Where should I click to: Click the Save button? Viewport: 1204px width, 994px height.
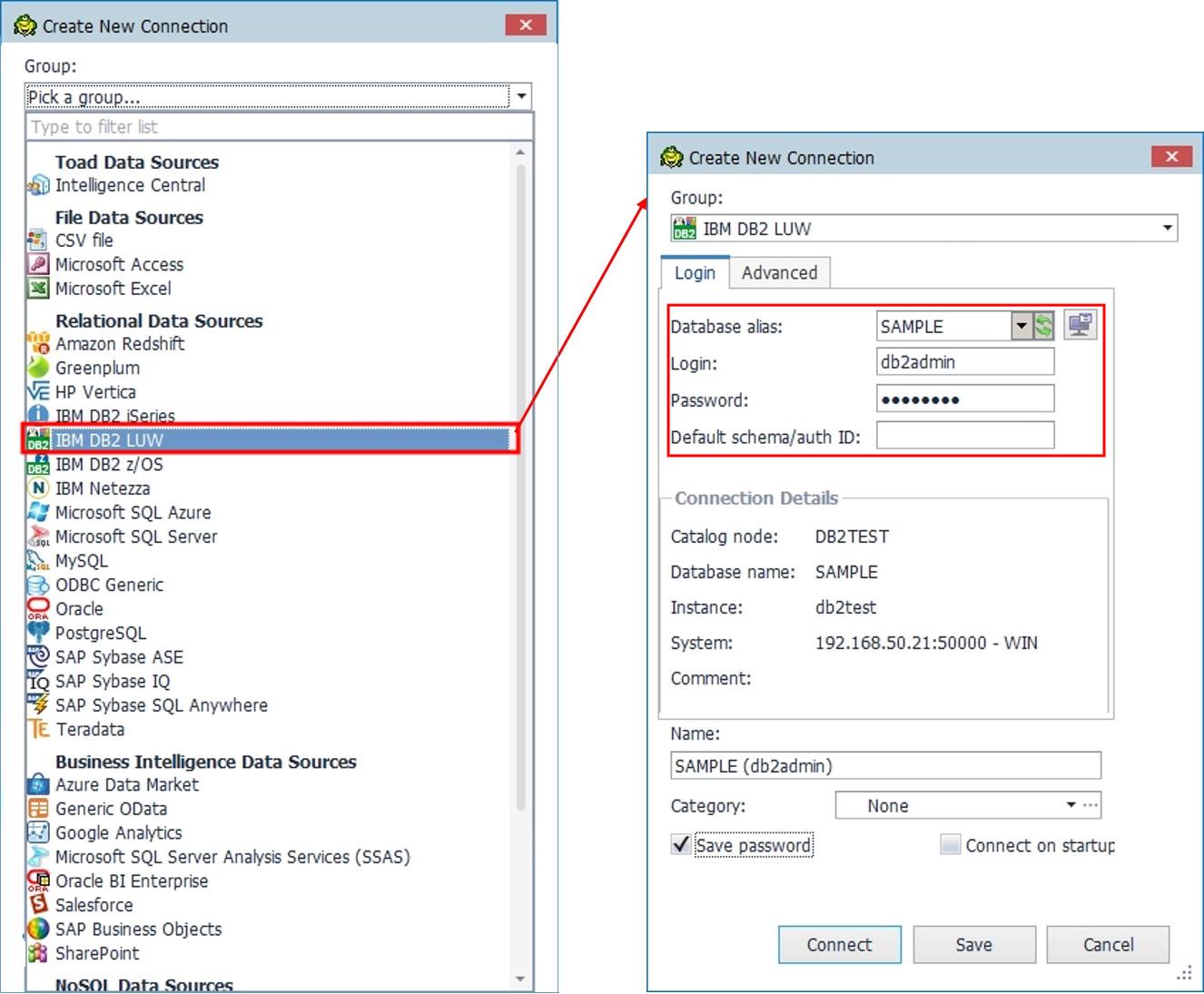(973, 945)
